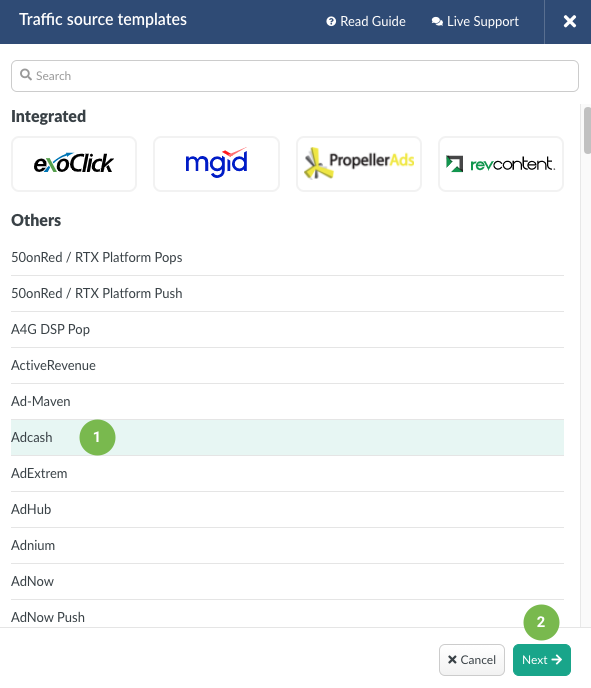Select AdExtrem from Others list
The height and width of the screenshot is (688, 591).
pos(287,473)
